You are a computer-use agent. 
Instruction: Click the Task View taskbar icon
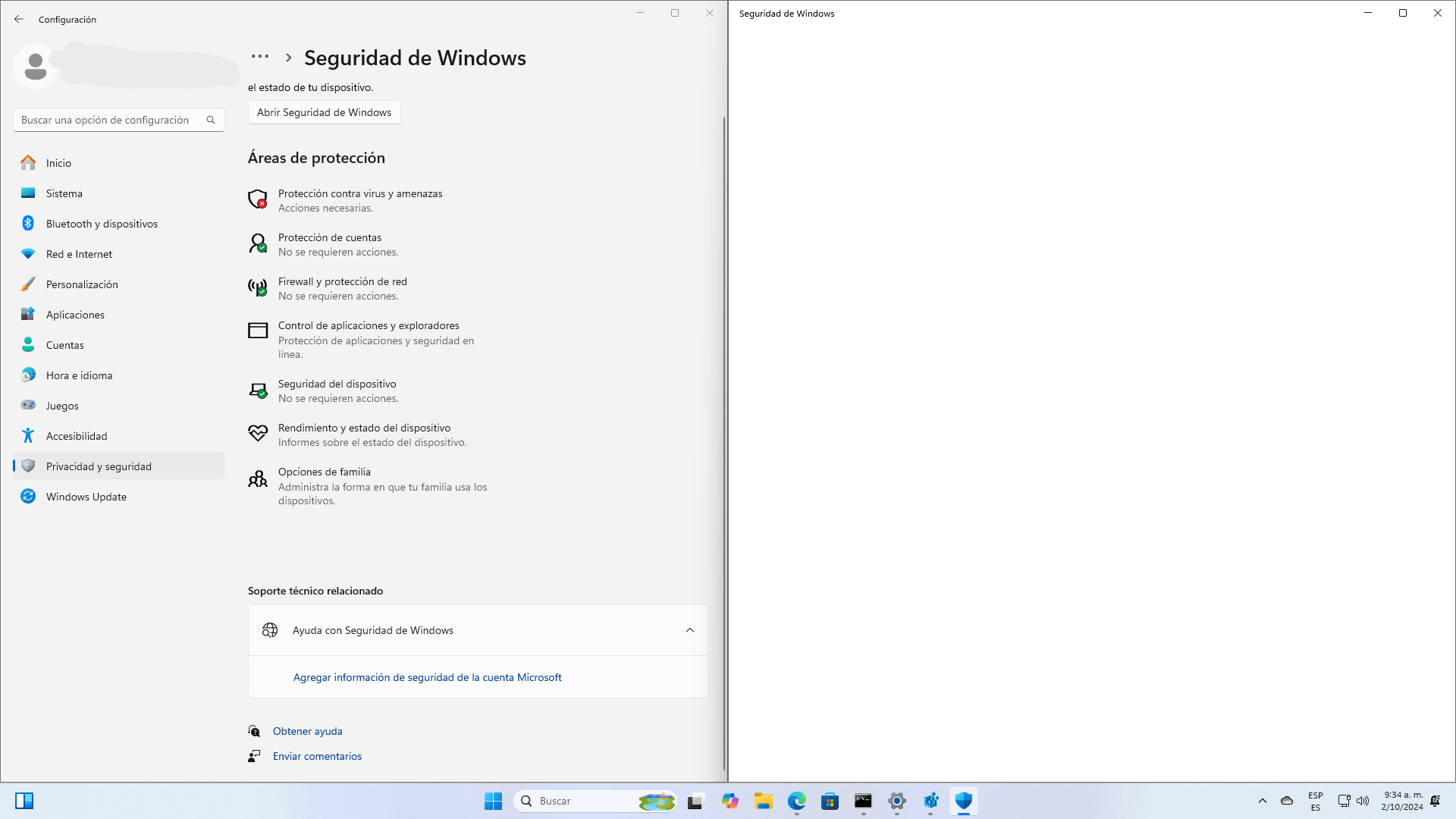[x=695, y=801]
